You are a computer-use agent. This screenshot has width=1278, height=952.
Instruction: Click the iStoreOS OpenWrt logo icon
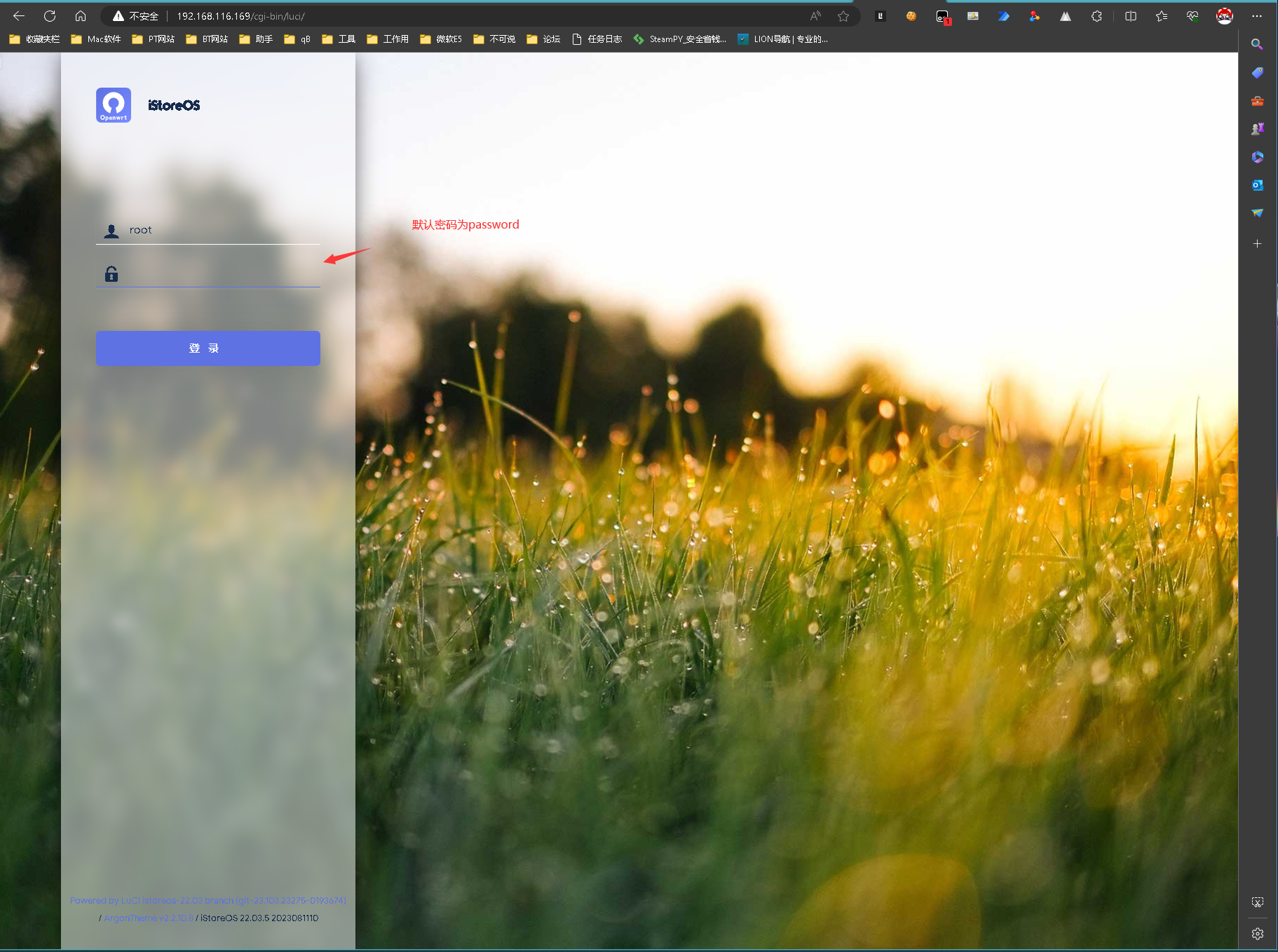pos(114,105)
